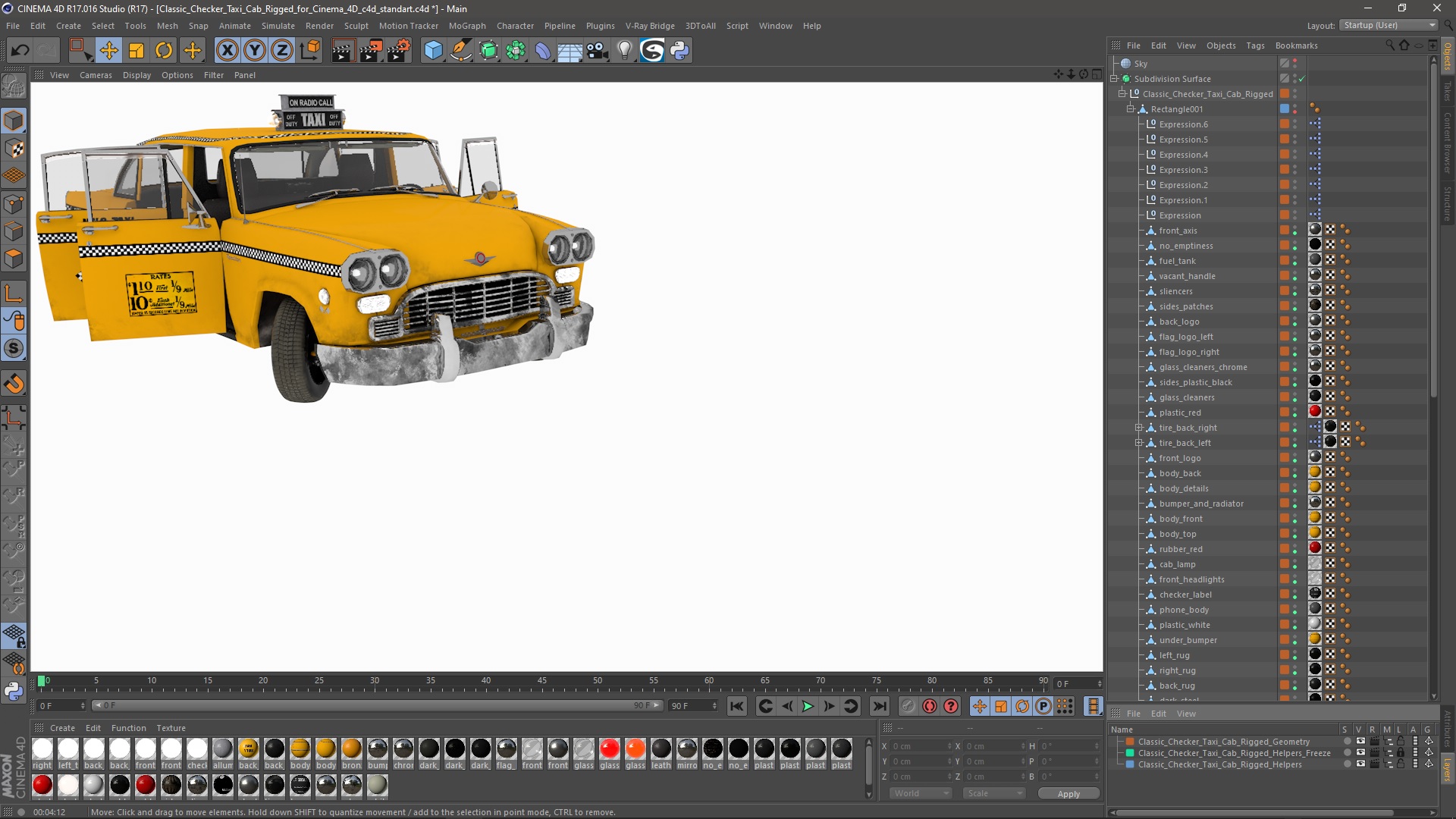Click the magnet tool icon
1456x819 pixels.
click(x=14, y=384)
